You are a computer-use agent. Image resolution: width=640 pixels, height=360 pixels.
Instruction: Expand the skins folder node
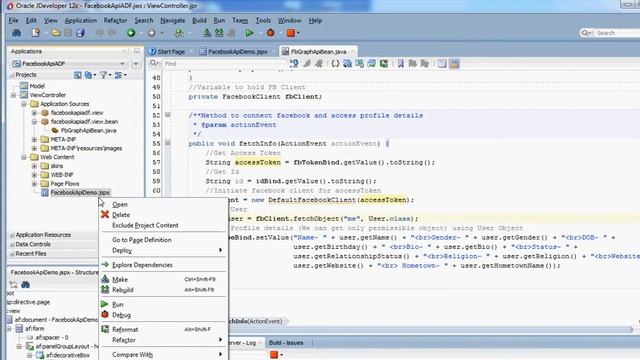34,166
